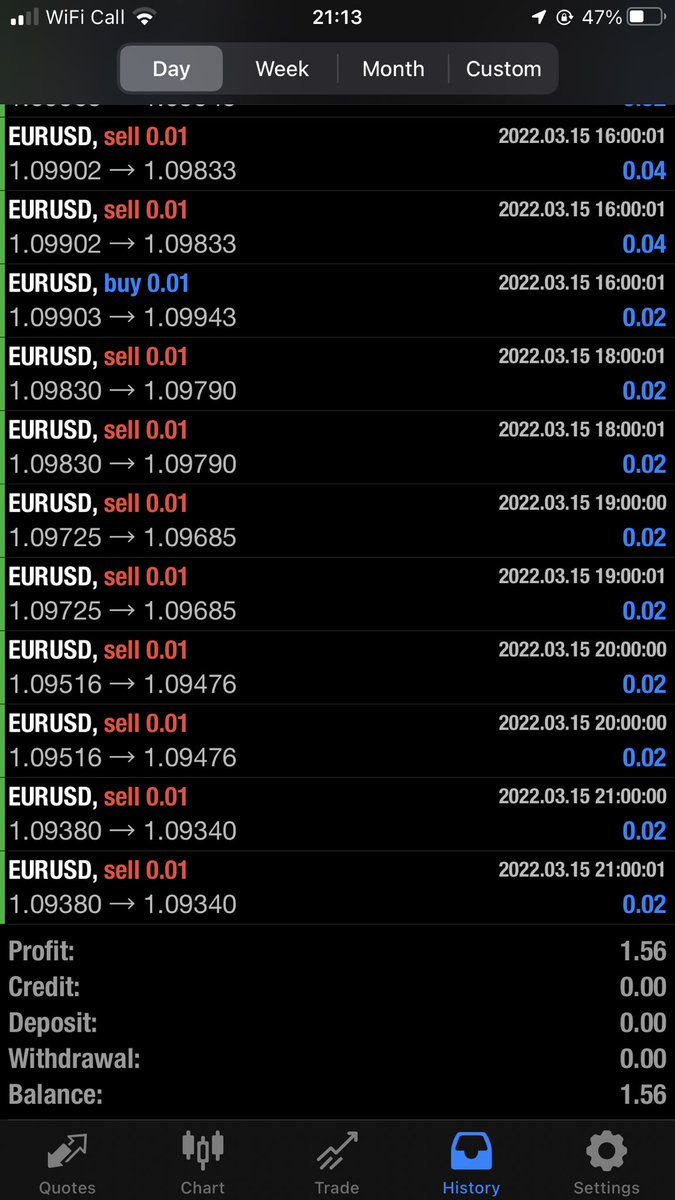Tap the Balance value 1.56
The image size is (675, 1200).
click(x=643, y=1095)
